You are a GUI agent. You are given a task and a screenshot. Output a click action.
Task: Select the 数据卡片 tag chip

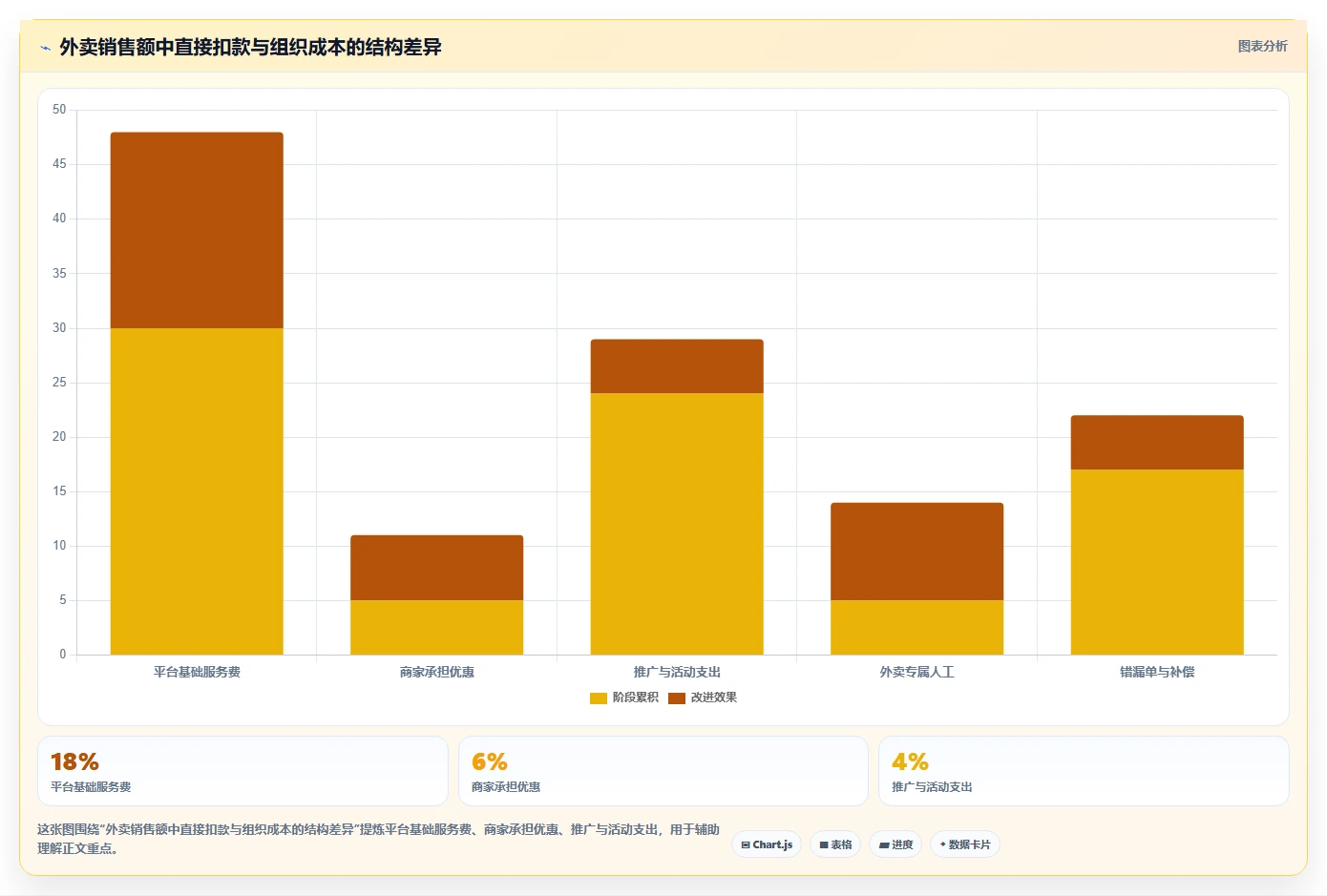[x=965, y=844]
